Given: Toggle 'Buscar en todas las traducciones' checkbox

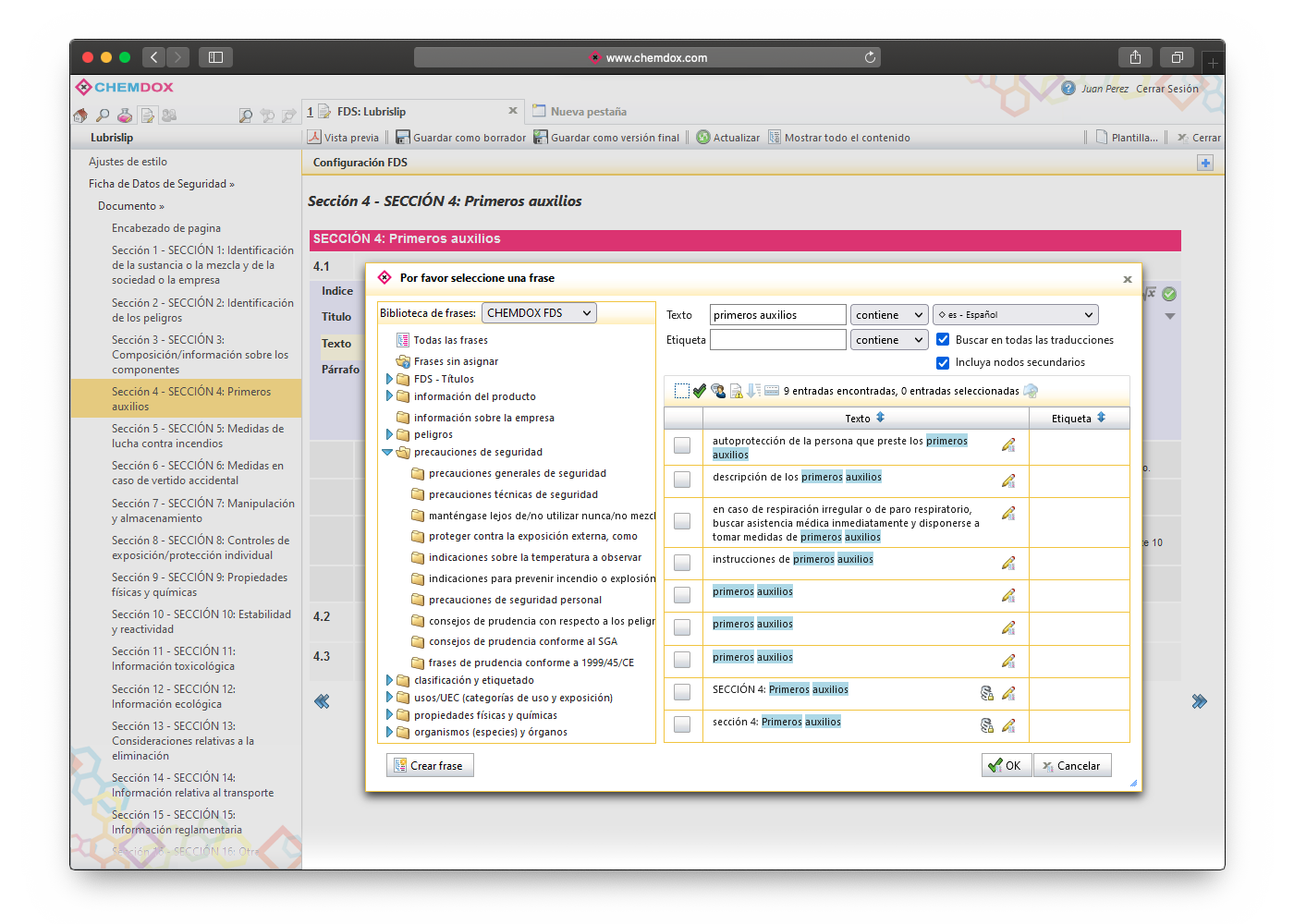Looking at the screenshot, I should coord(943,339).
